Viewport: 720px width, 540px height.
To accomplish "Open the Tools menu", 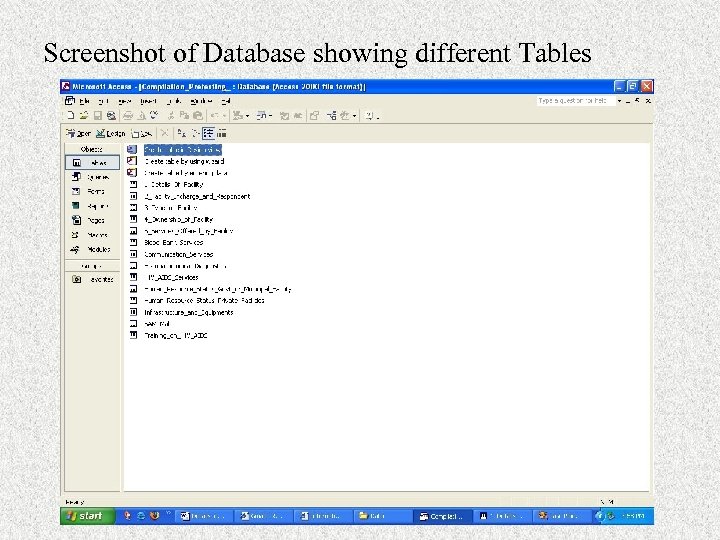I will (174, 101).
